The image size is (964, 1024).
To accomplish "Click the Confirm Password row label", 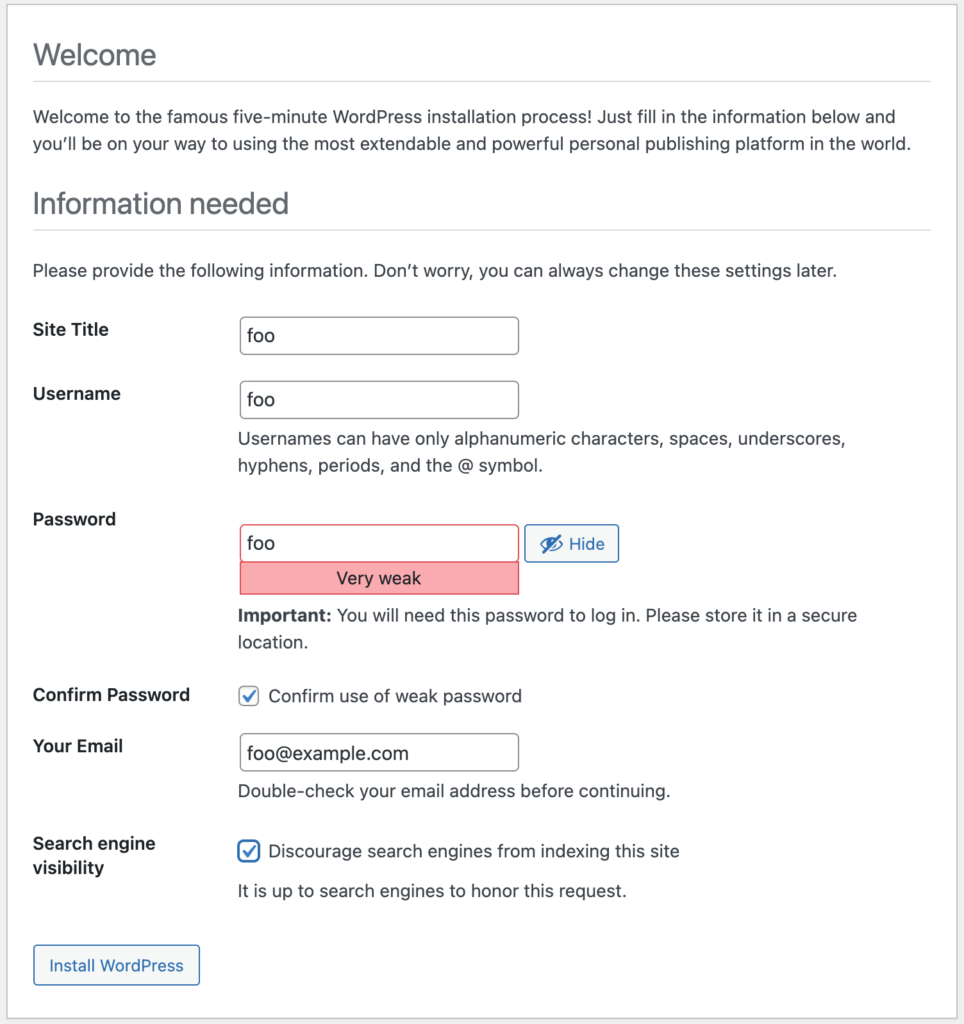I will pyautogui.click(x=111, y=695).
